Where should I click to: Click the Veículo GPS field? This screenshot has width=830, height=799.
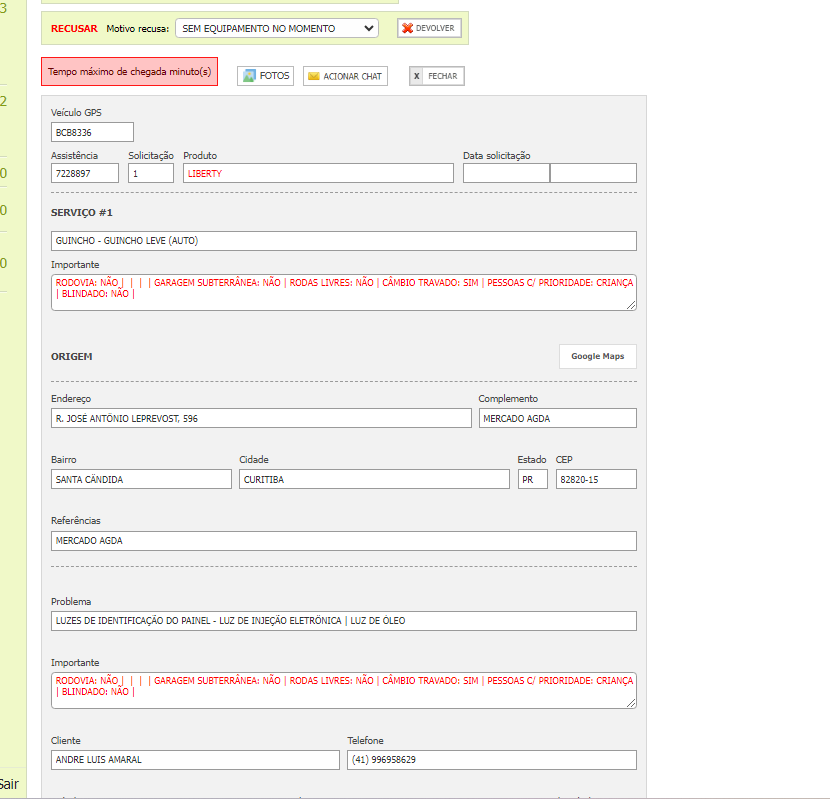[x=92, y=132]
